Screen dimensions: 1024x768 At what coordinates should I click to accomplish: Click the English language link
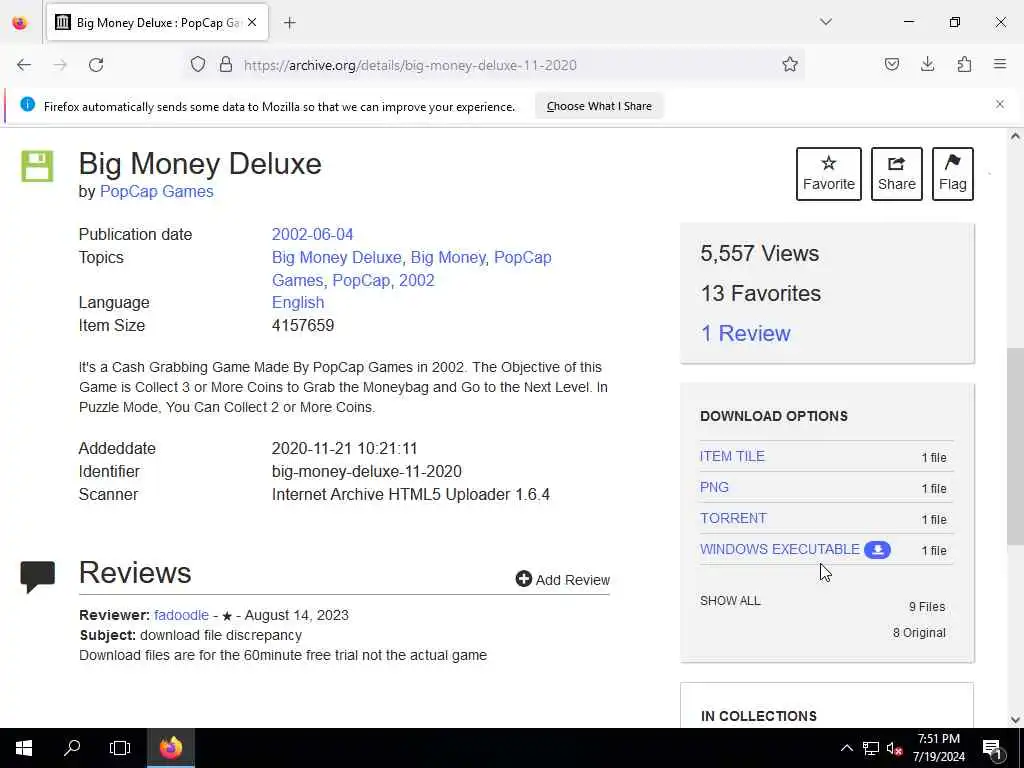pos(298,302)
